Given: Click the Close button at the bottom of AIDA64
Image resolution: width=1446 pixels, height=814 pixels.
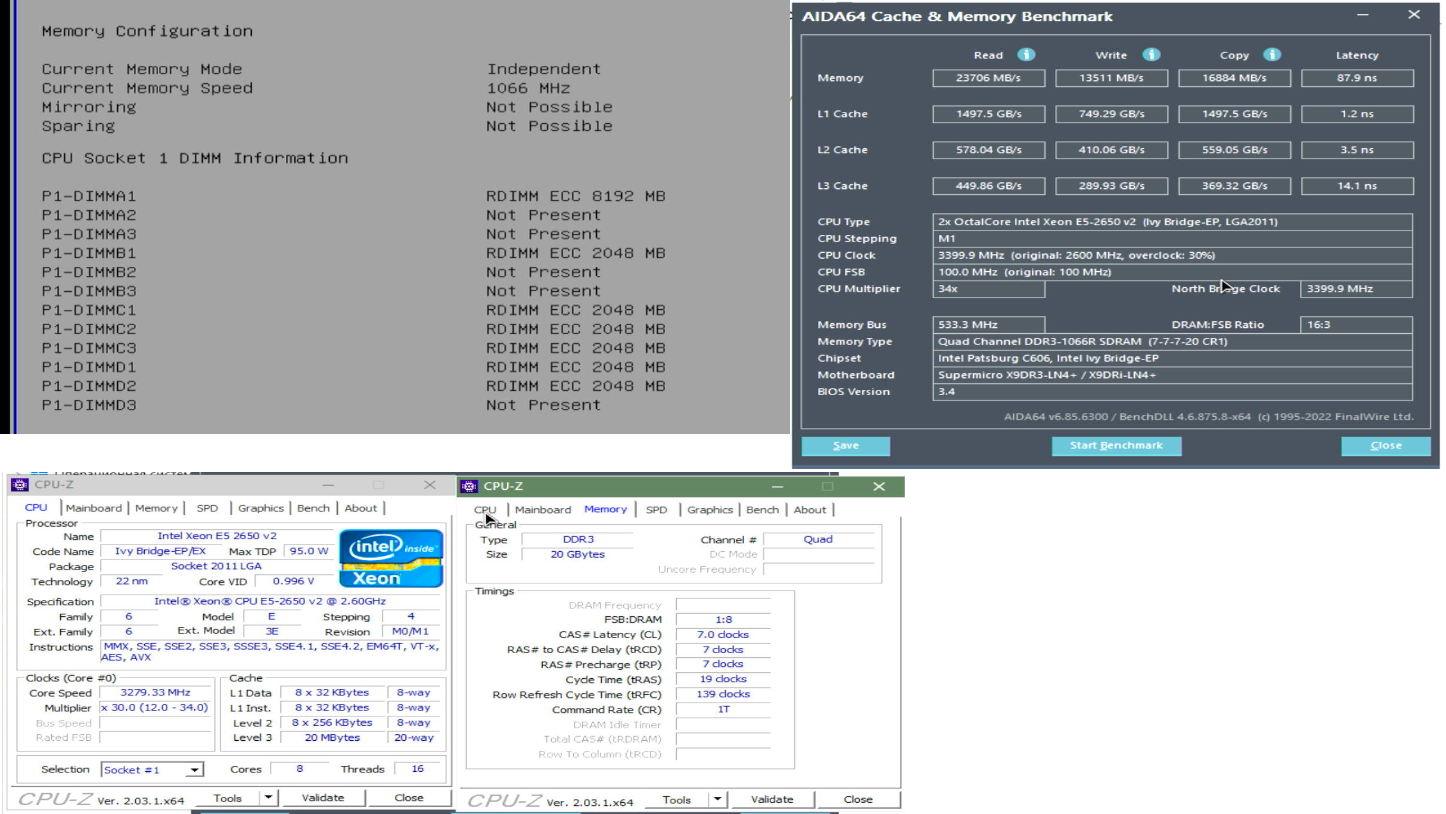Looking at the screenshot, I should (x=1386, y=446).
